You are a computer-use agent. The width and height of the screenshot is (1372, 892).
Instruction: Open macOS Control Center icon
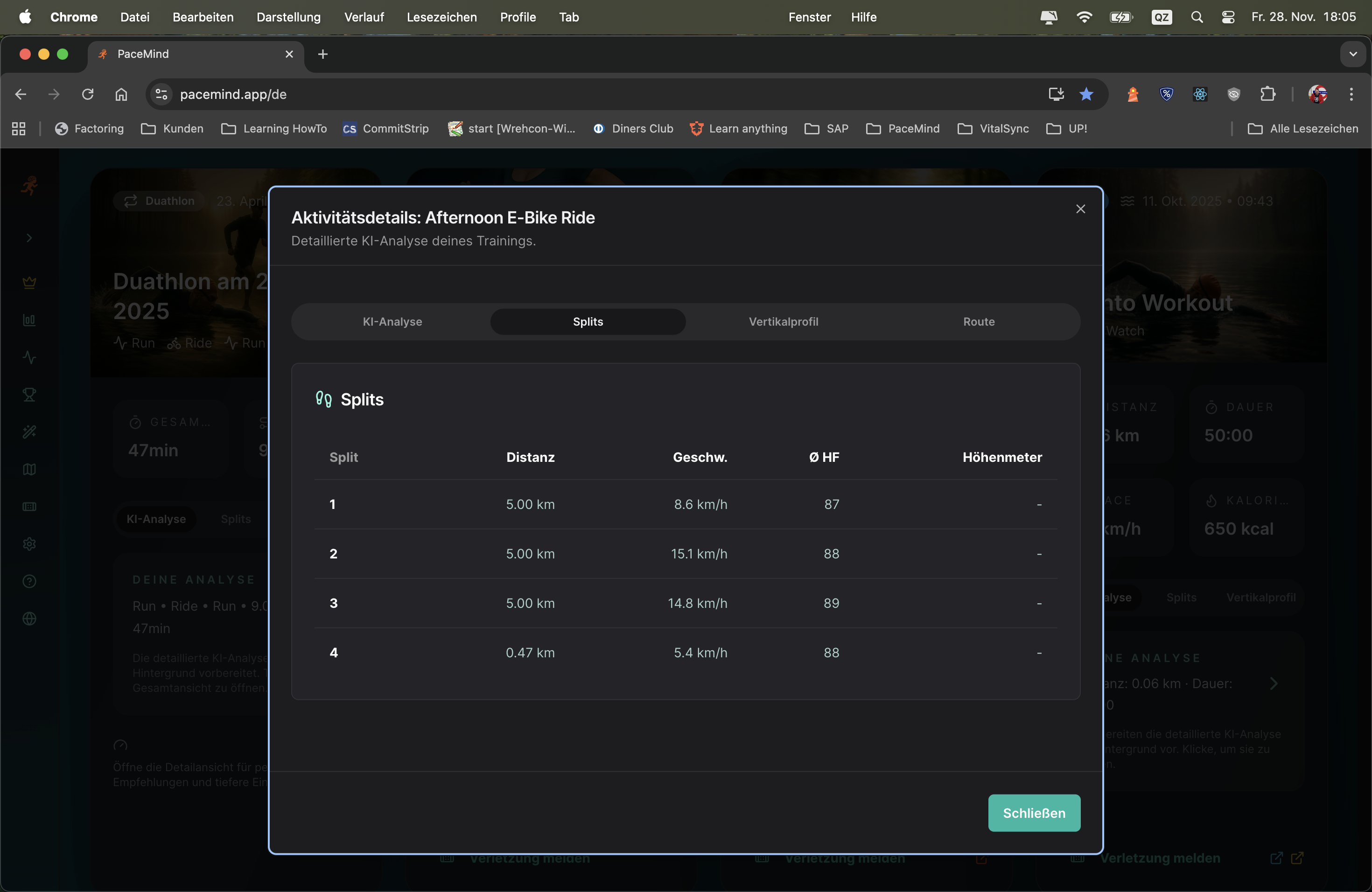1228,17
